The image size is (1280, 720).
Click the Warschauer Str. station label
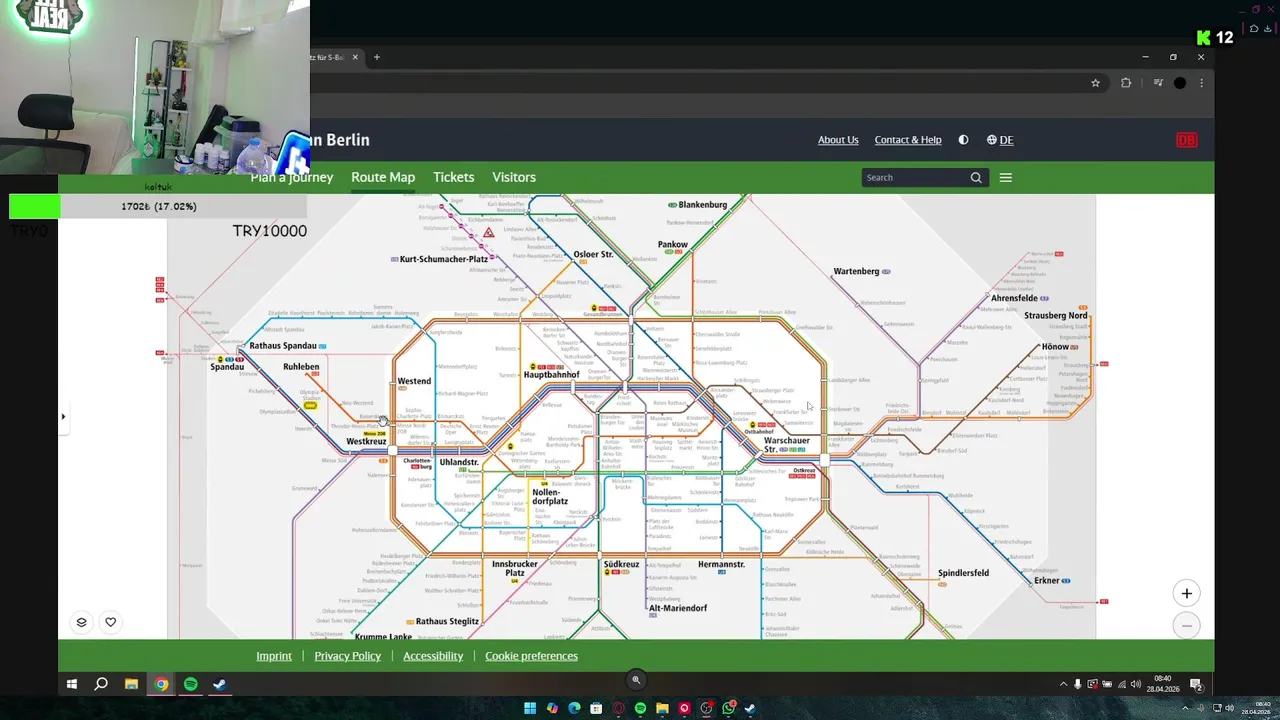point(787,444)
